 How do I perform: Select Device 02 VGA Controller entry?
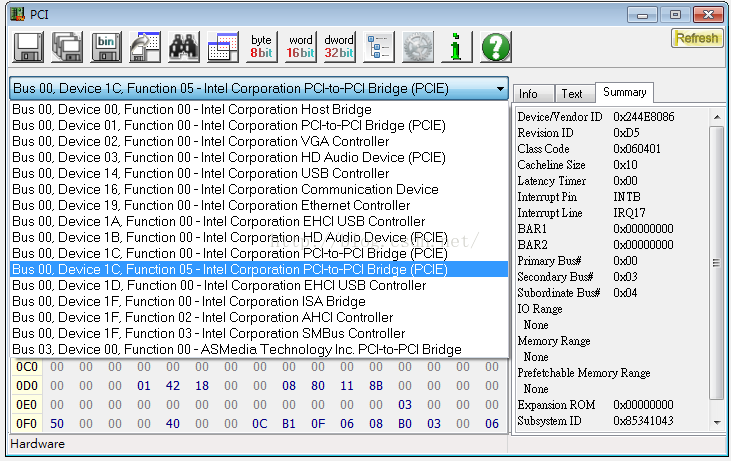point(259,141)
